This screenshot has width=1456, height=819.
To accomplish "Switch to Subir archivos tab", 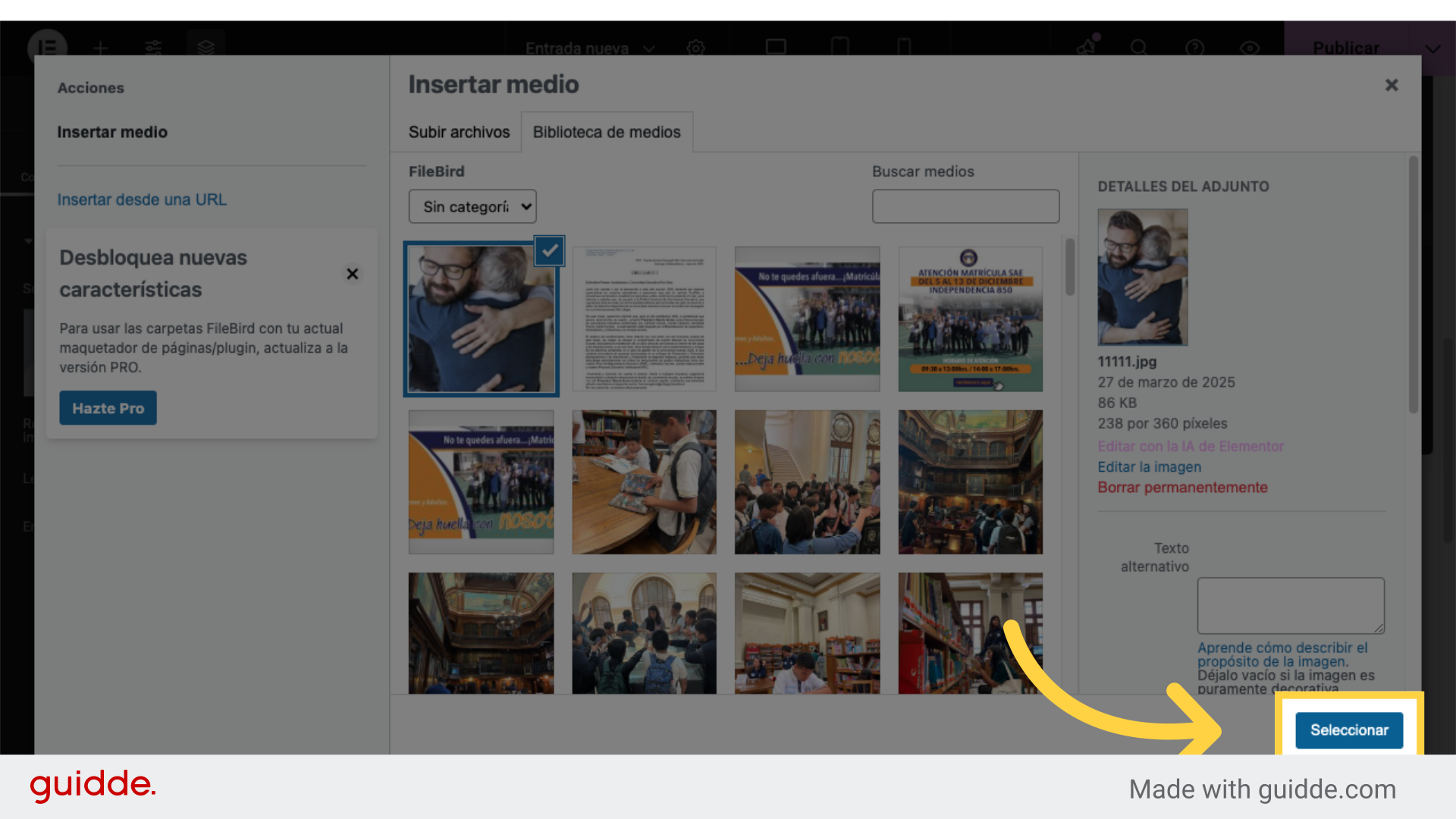I will coord(459,132).
